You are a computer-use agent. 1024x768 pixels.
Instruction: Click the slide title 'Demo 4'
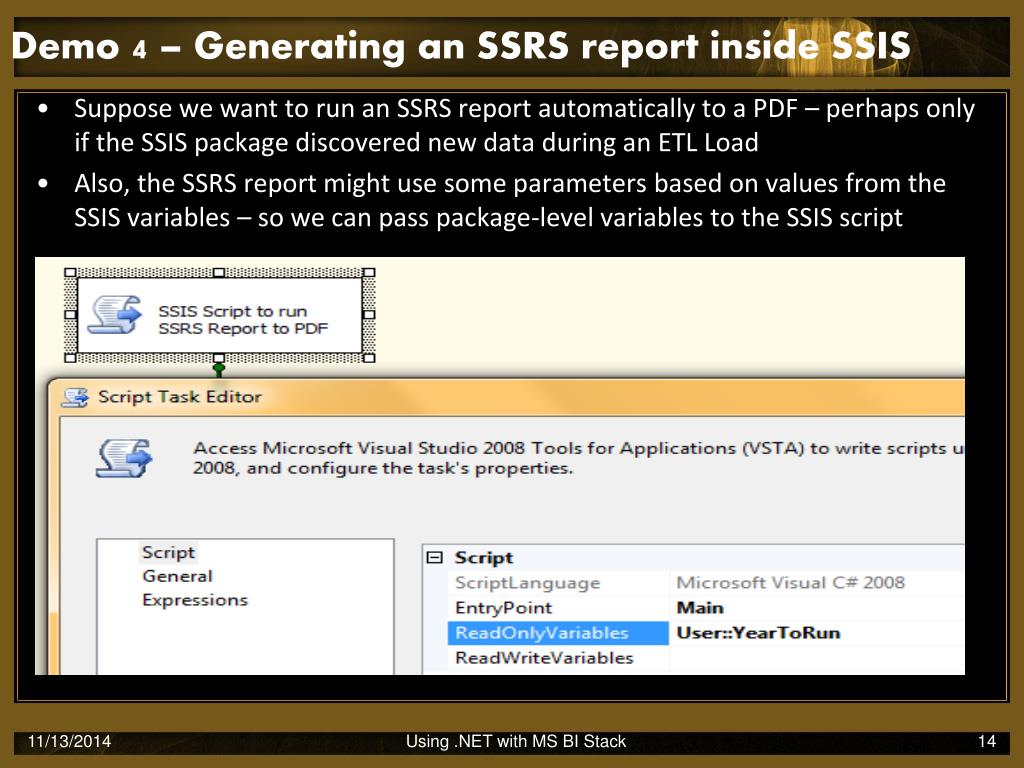(79, 47)
